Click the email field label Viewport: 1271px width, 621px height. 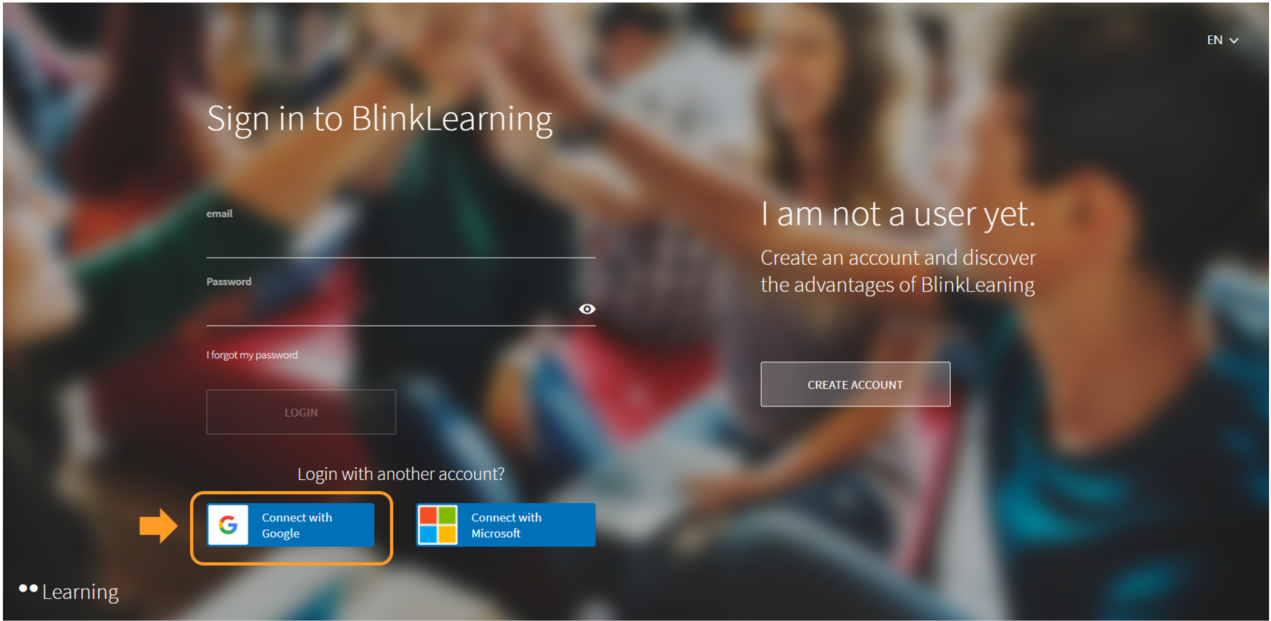220,214
